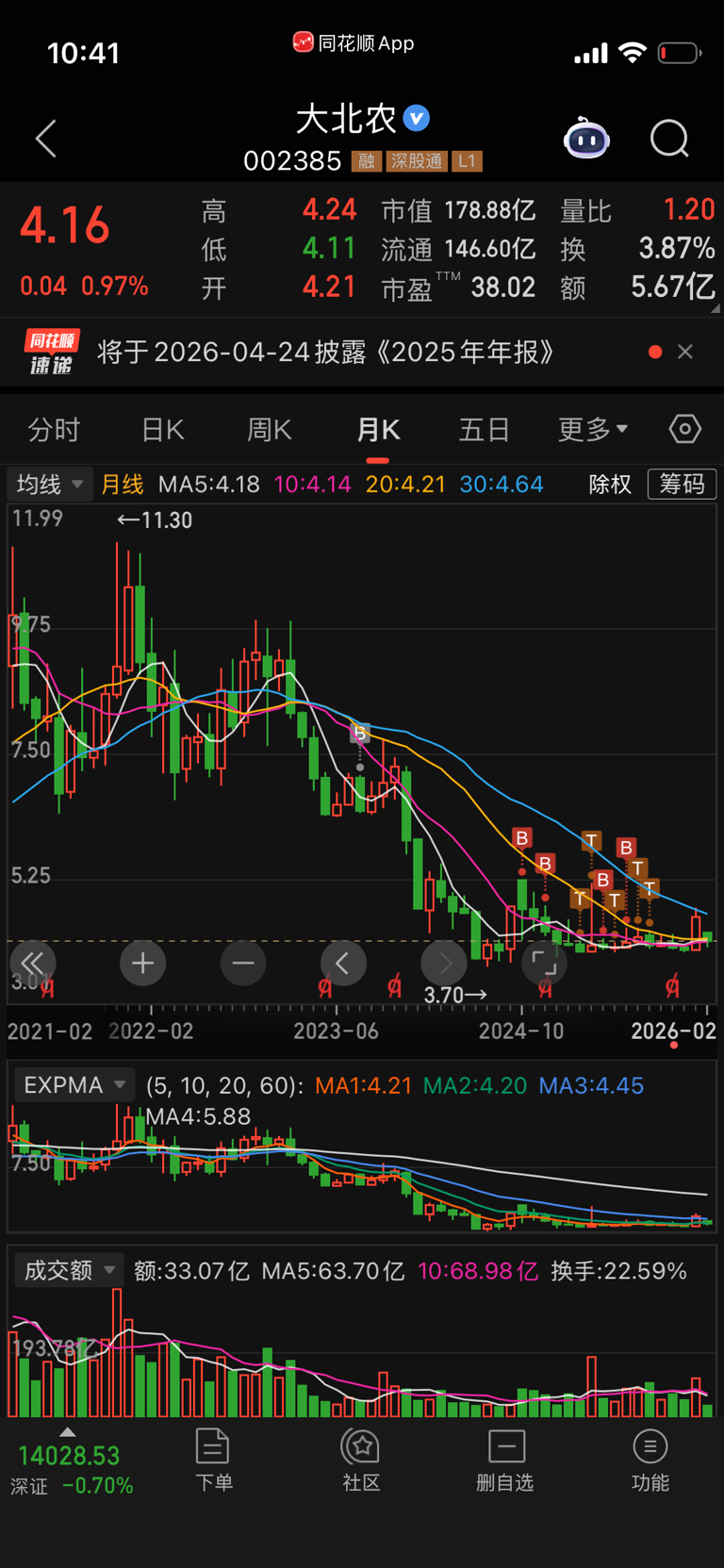Tap the 换手:22.59% volume label
The height and width of the screenshot is (1568, 724).
[x=618, y=1271]
